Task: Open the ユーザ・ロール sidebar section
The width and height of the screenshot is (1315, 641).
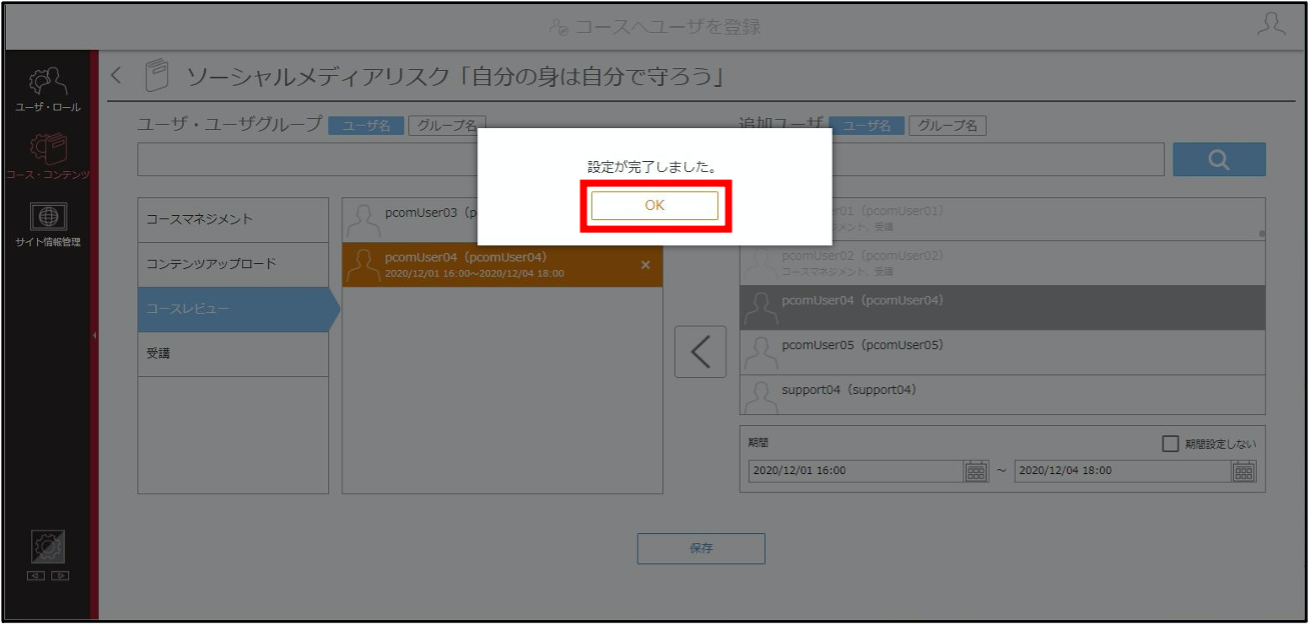Action: [48, 89]
